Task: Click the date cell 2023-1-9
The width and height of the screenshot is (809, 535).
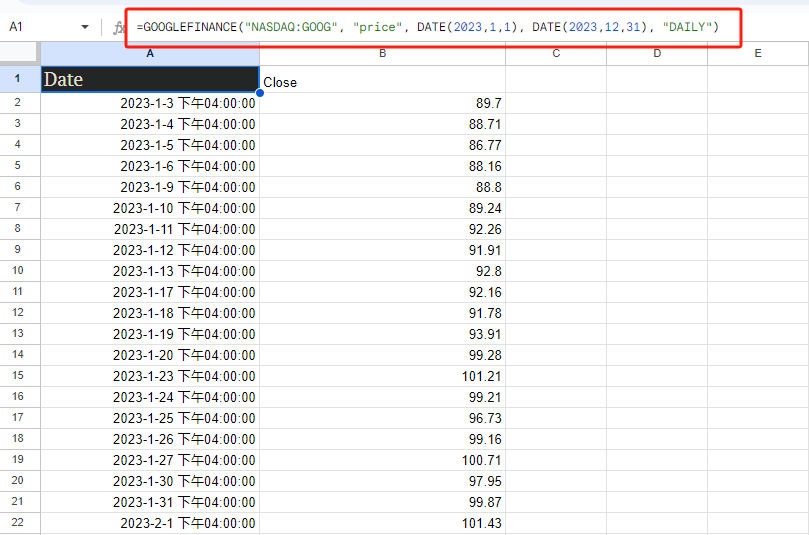Action: [150, 187]
